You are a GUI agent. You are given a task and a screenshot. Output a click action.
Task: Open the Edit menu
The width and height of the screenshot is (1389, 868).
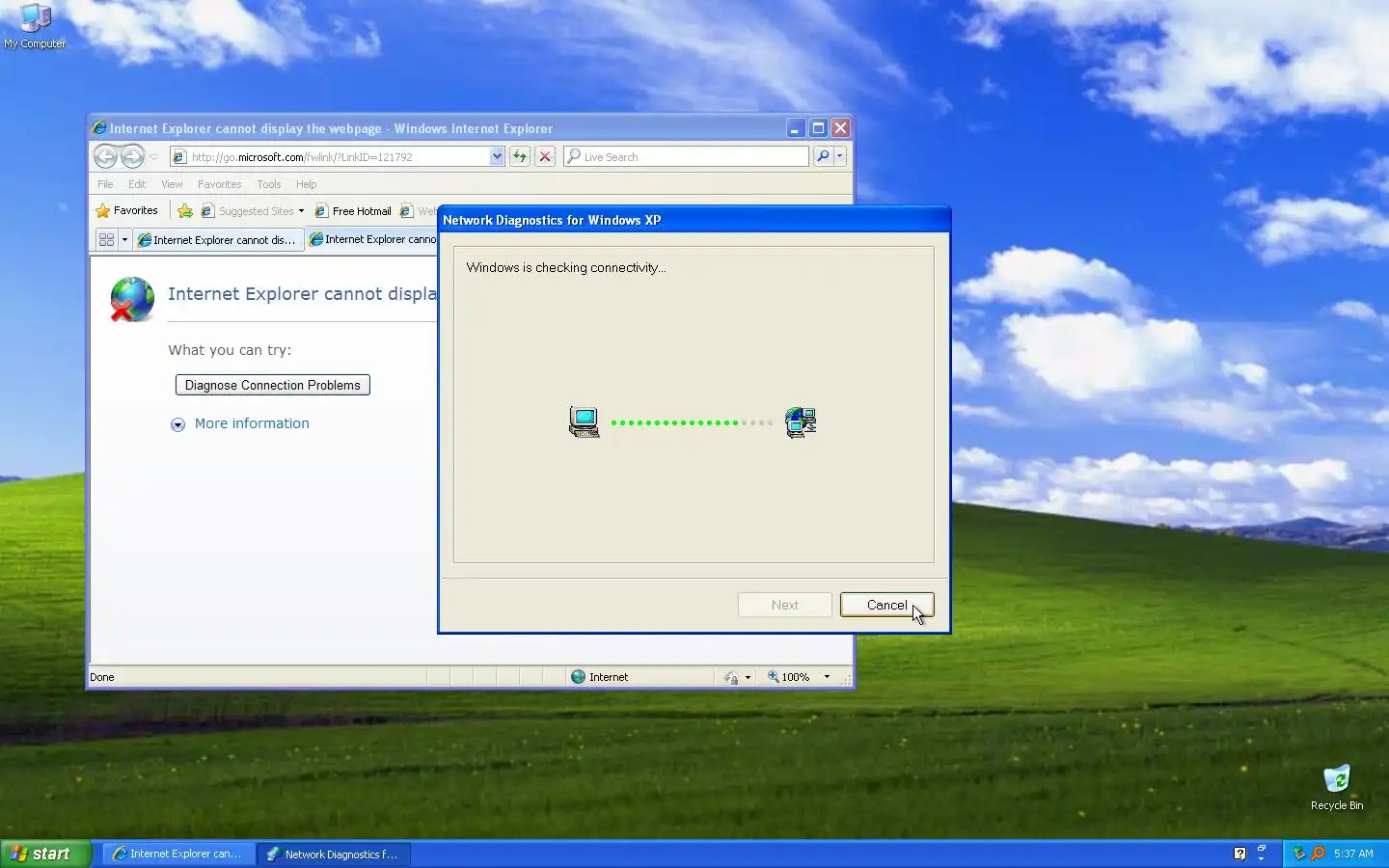click(137, 184)
